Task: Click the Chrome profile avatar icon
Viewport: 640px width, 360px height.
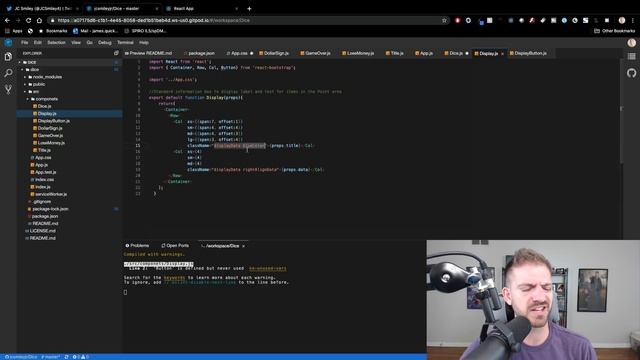Action: [x=622, y=20]
